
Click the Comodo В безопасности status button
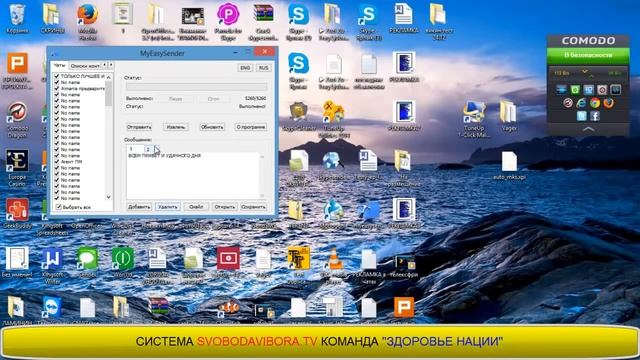tap(588, 55)
